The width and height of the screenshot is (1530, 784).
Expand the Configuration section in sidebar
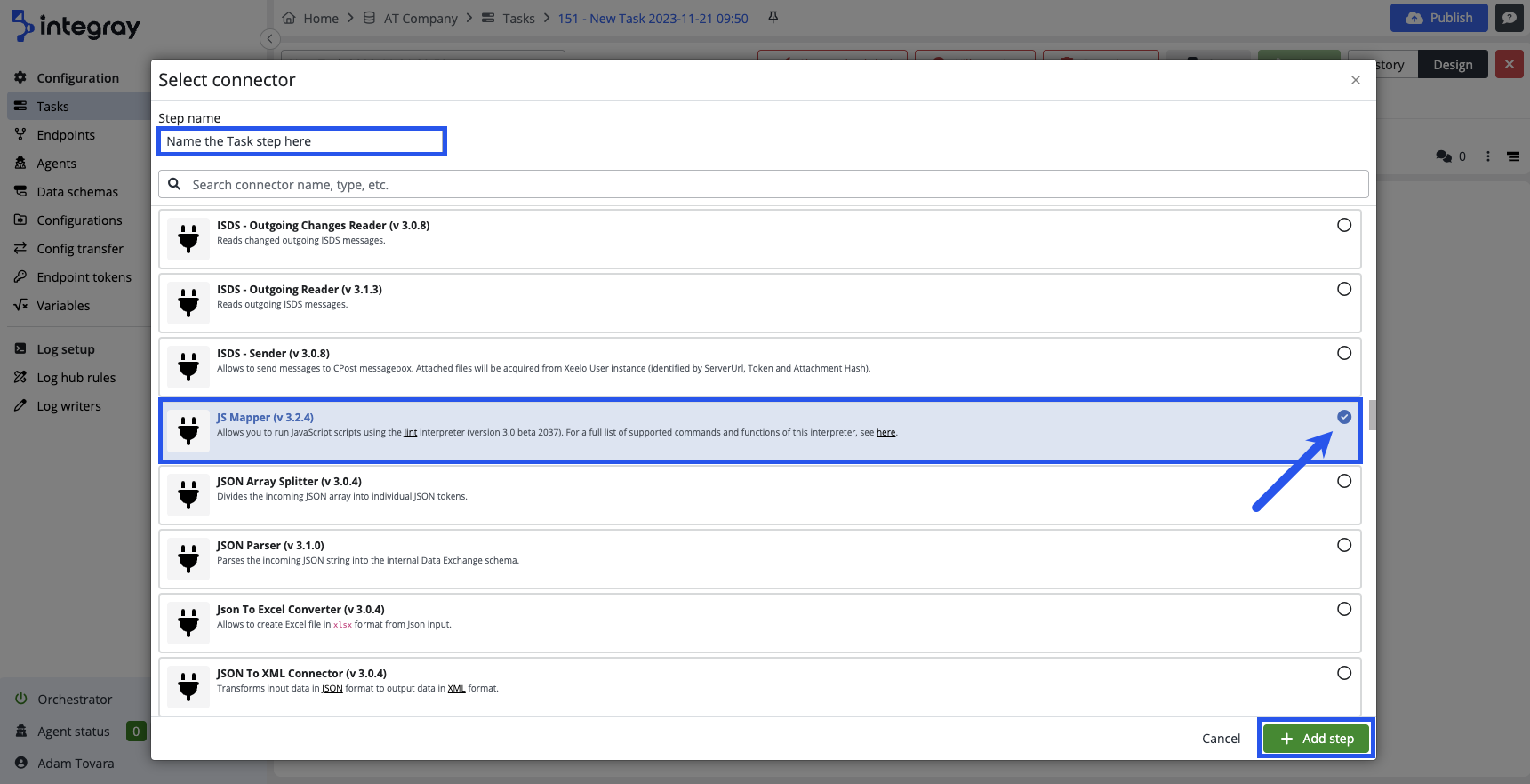coord(77,78)
